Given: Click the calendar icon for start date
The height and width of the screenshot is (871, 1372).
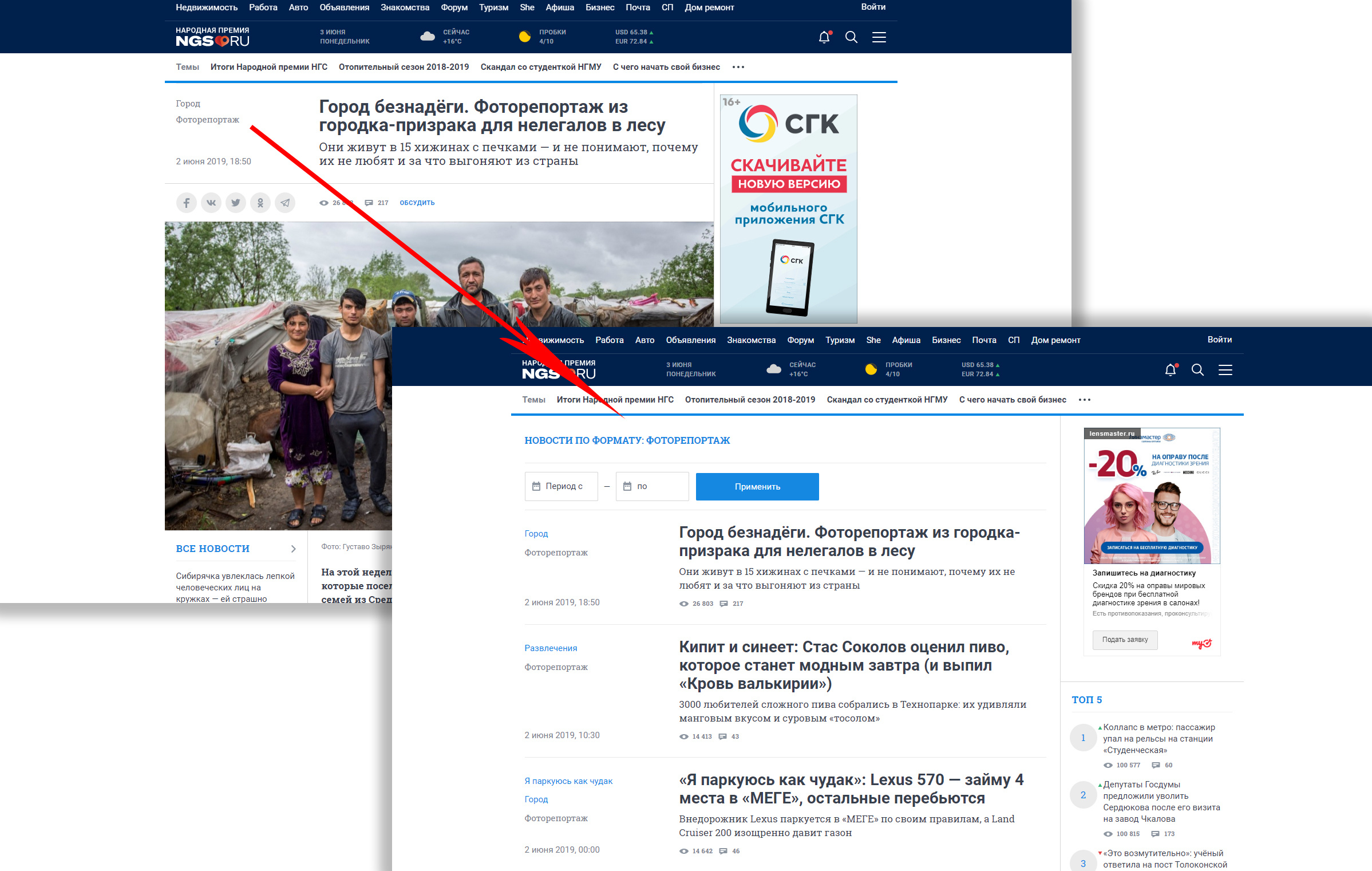Looking at the screenshot, I should click(x=535, y=487).
